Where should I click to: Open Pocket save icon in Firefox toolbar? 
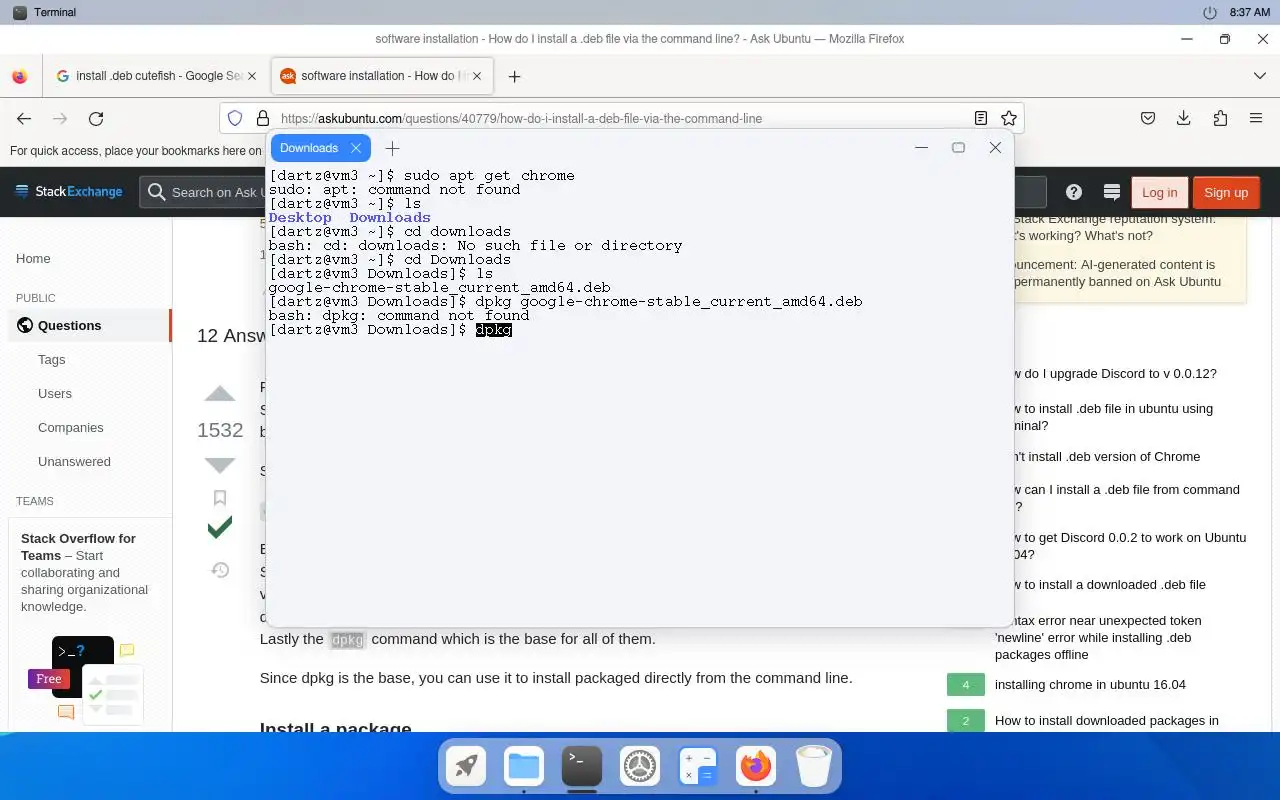tap(1148, 118)
